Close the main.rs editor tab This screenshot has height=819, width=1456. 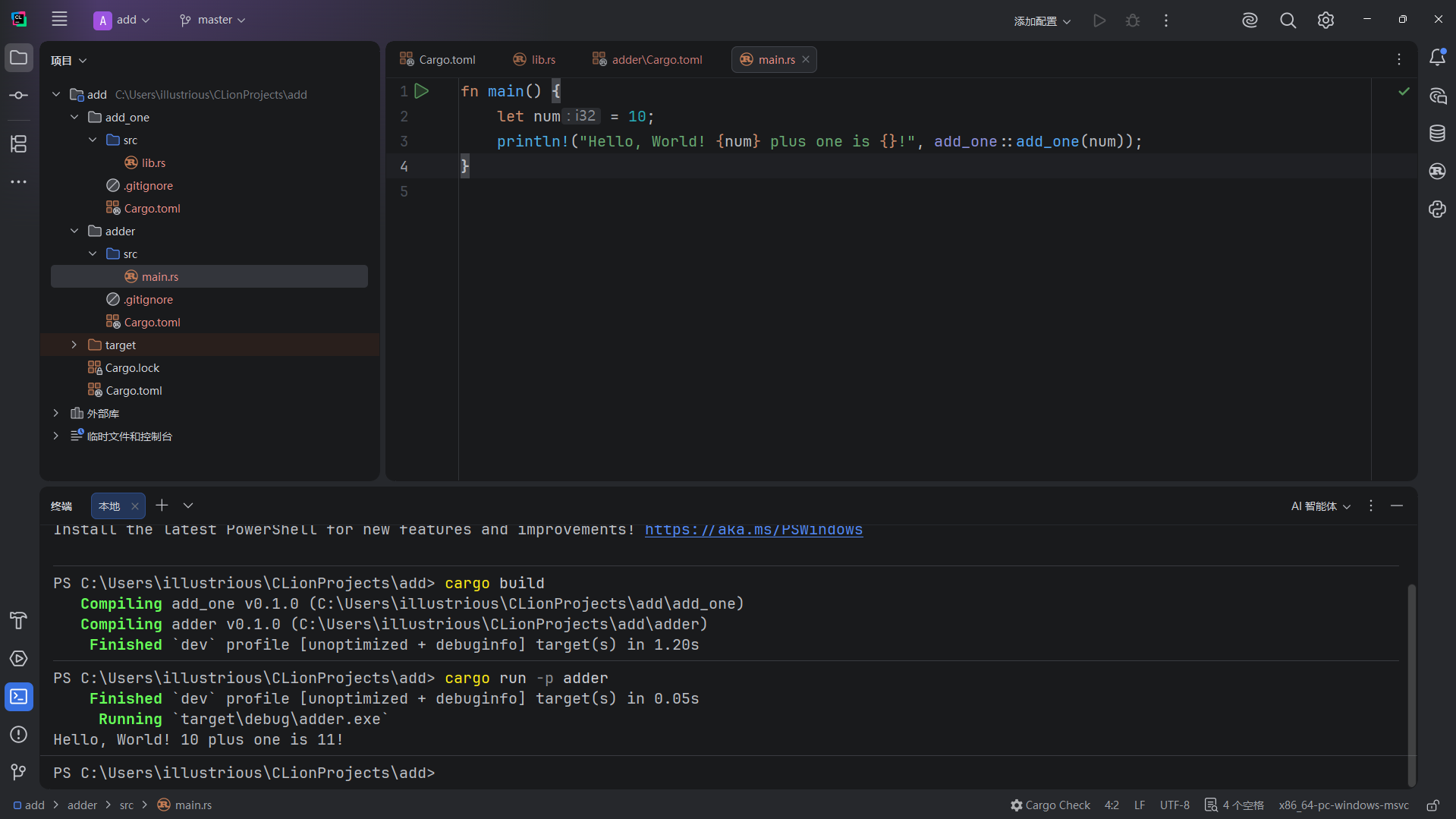click(806, 59)
